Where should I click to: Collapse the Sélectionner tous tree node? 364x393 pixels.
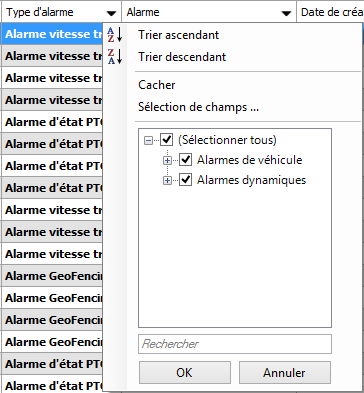point(148,140)
